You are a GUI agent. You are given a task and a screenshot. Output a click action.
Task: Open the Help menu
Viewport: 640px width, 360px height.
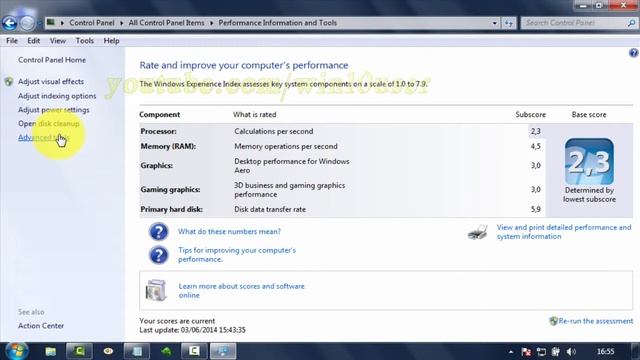click(111, 41)
